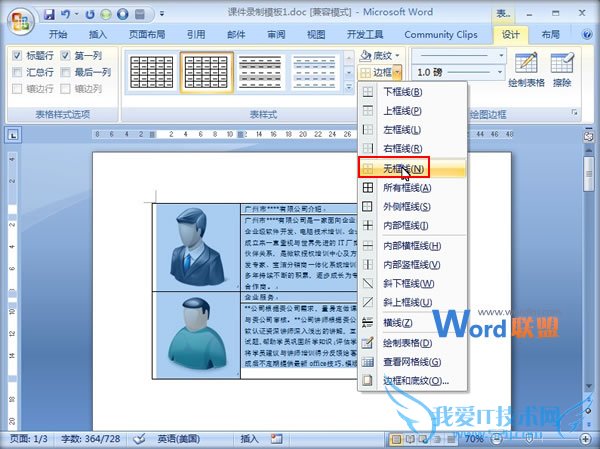
Task: Open Community Clips tab
Action: [441, 34]
